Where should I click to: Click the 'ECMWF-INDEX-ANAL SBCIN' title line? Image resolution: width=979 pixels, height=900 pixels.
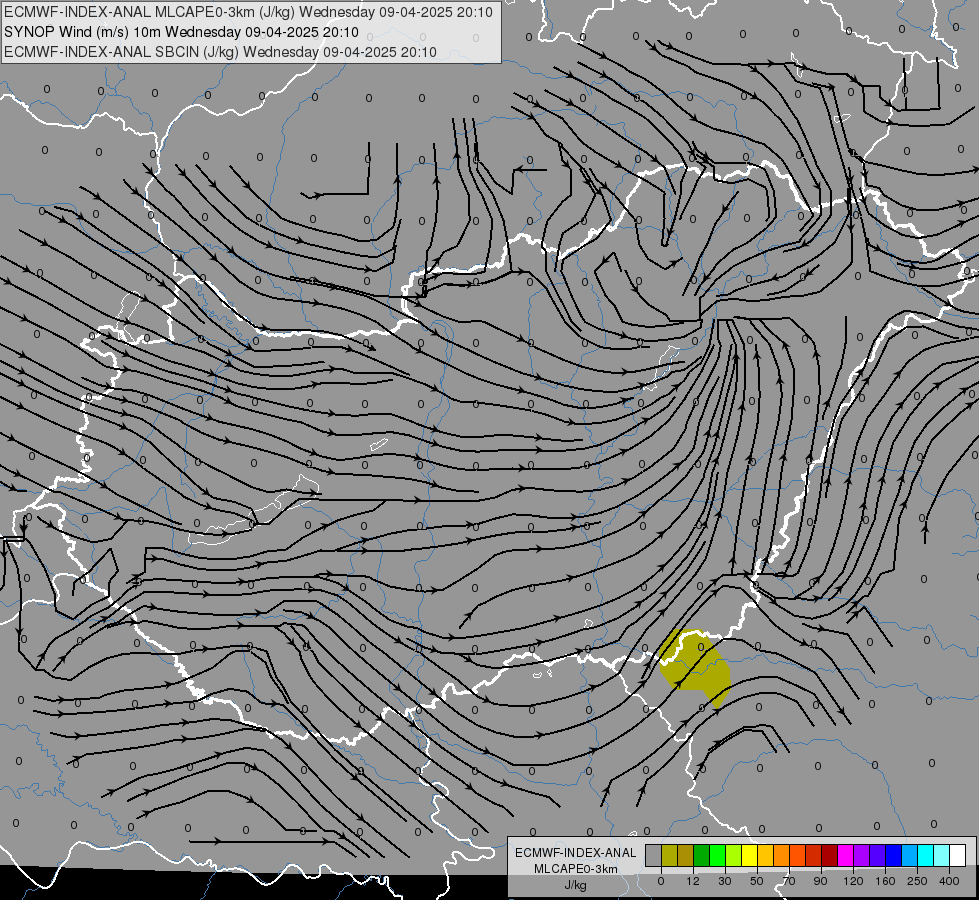[x=220, y=52]
